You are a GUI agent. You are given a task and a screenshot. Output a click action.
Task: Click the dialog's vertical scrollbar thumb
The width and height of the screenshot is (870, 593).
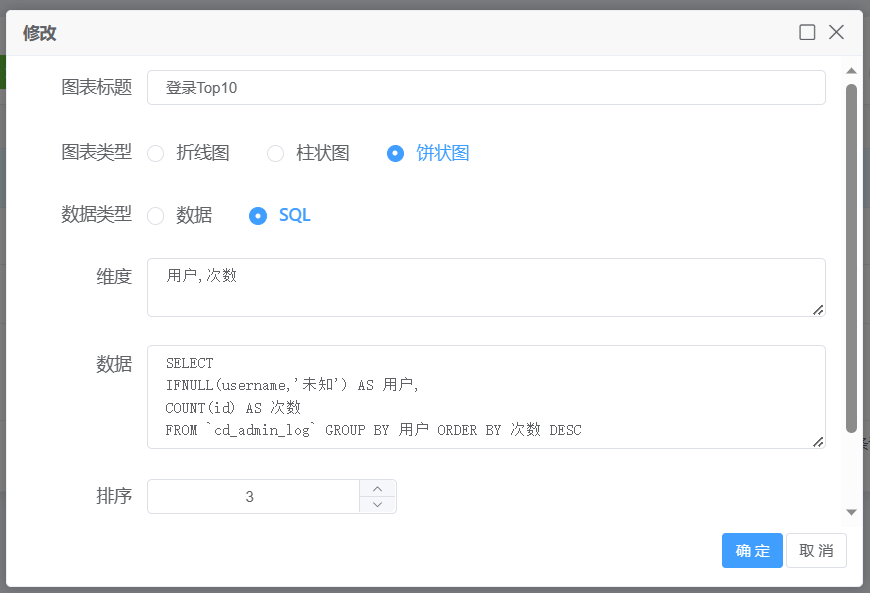point(851,258)
